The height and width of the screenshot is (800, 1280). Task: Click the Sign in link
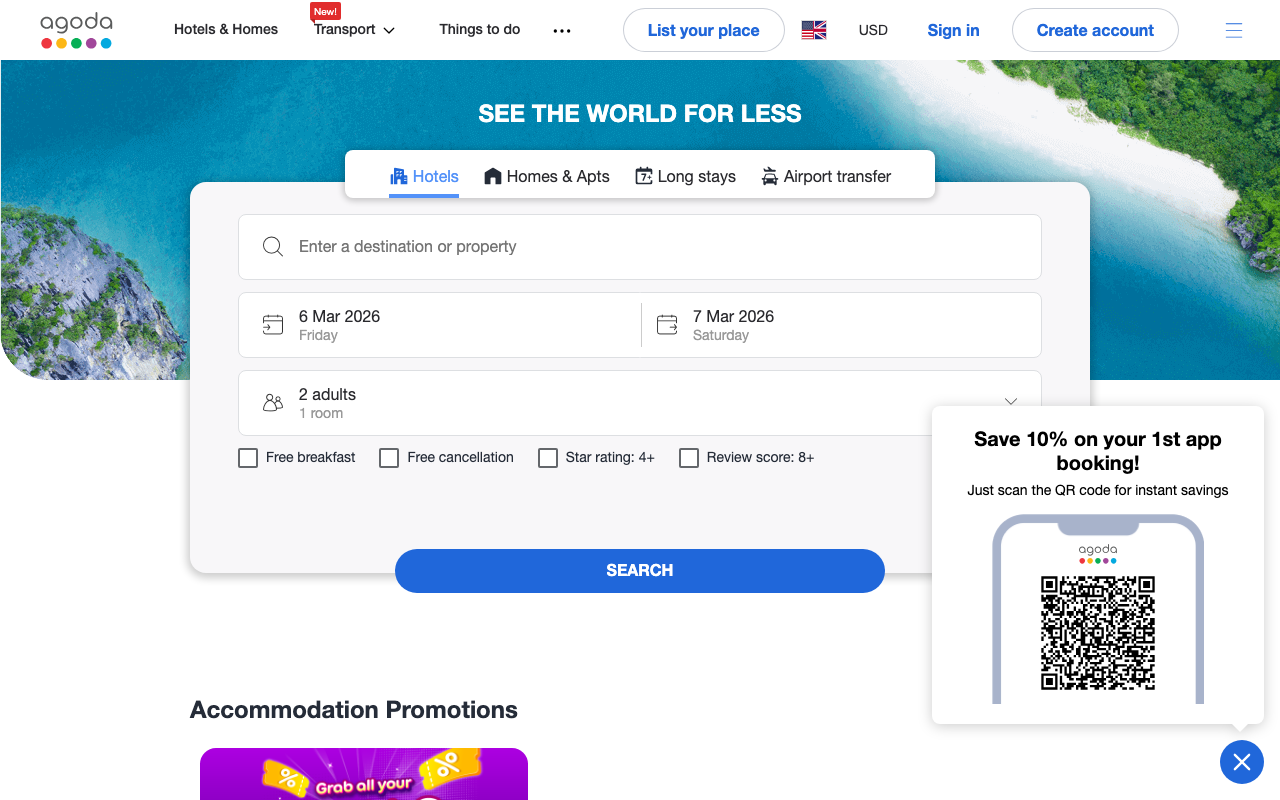[x=953, y=30]
